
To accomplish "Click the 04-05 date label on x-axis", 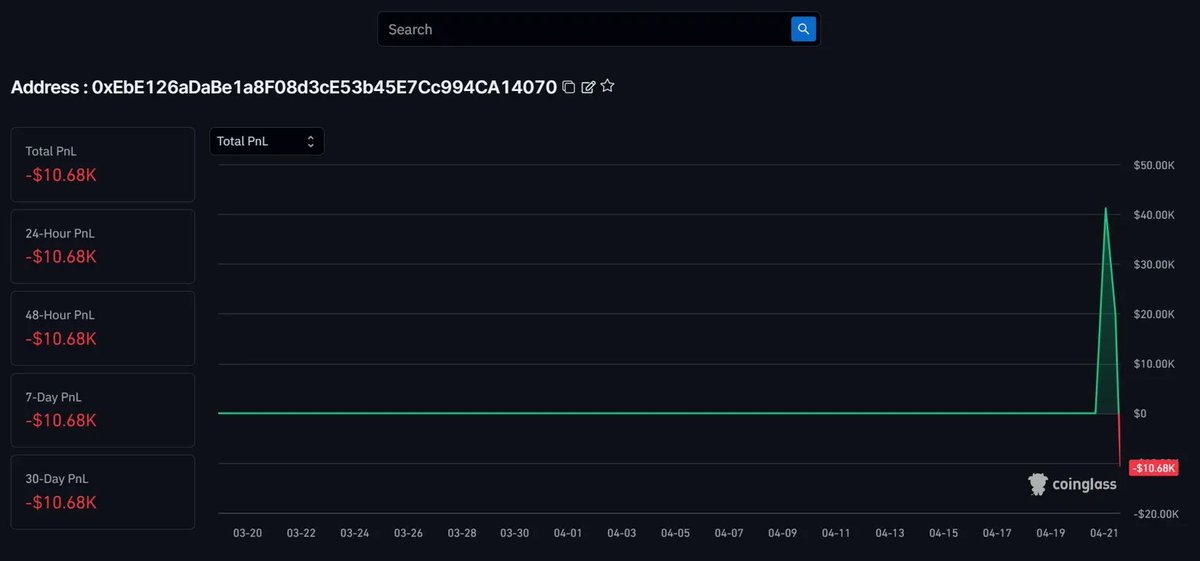I will pos(675,533).
